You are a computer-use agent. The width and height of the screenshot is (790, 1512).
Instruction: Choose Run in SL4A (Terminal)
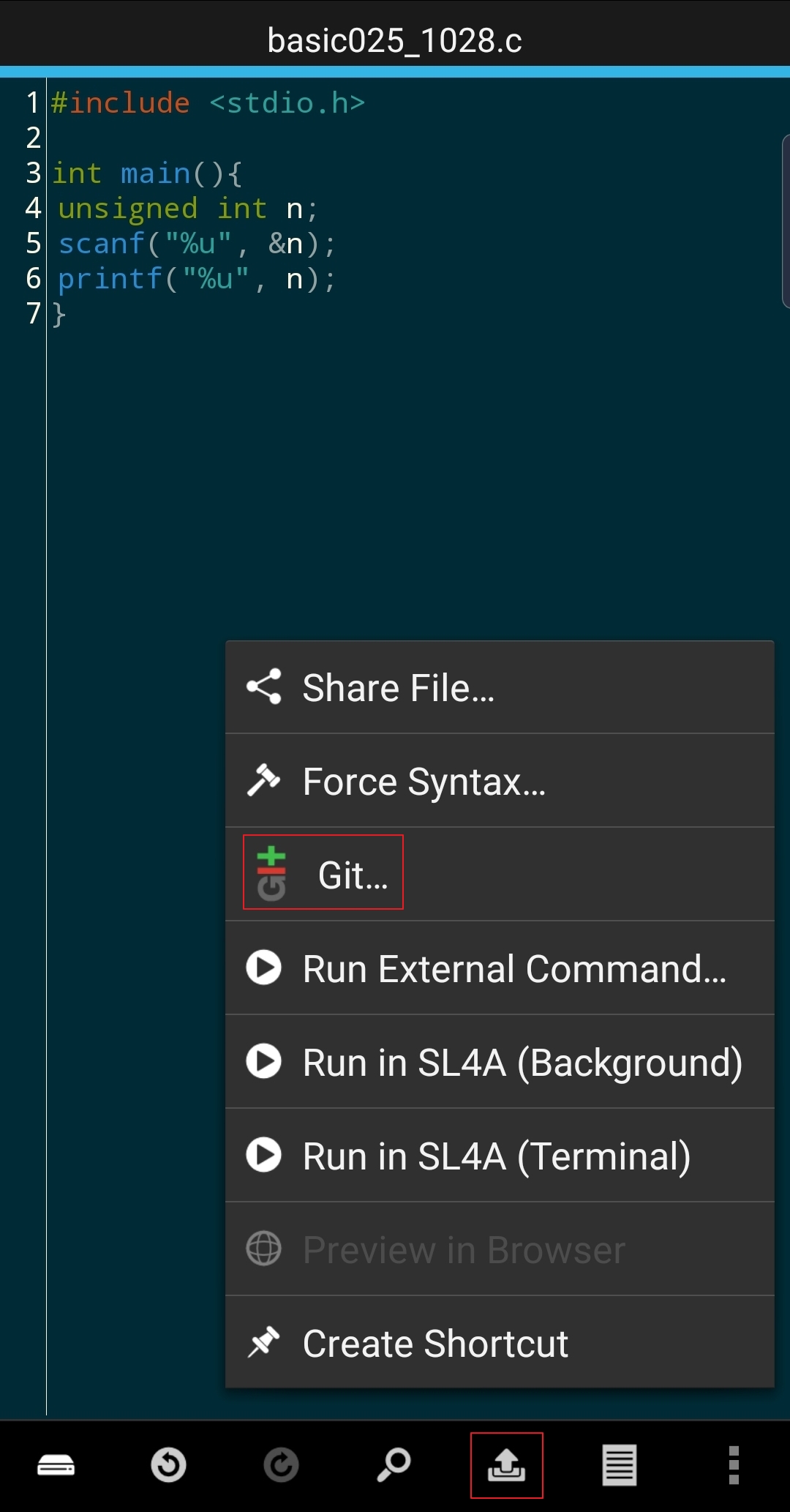[500, 1156]
